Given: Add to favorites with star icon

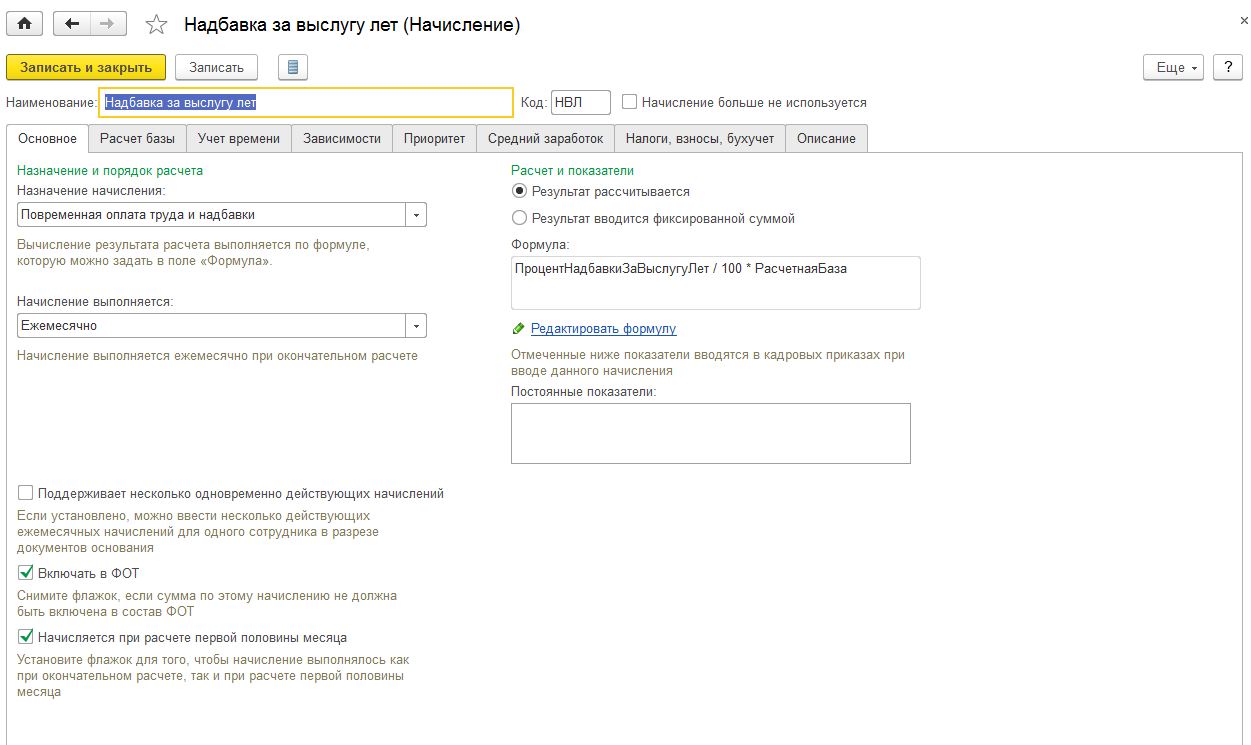Looking at the screenshot, I should [x=157, y=25].
